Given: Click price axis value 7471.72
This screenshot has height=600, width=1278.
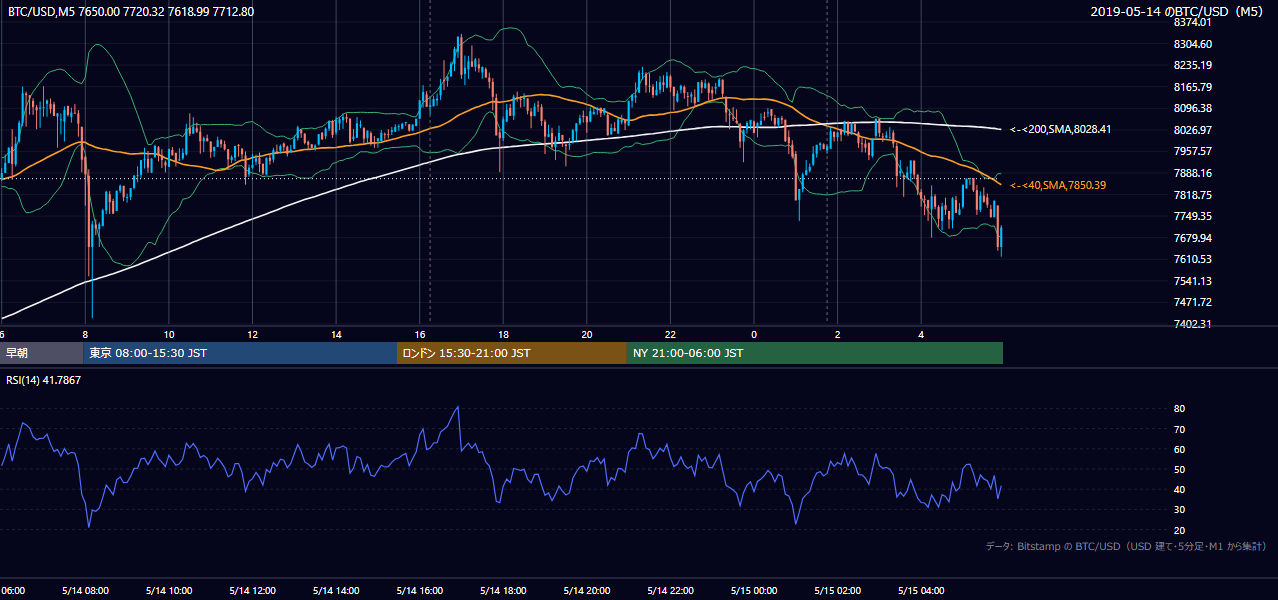Looking at the screenshot, I should tap(1192, 302).
